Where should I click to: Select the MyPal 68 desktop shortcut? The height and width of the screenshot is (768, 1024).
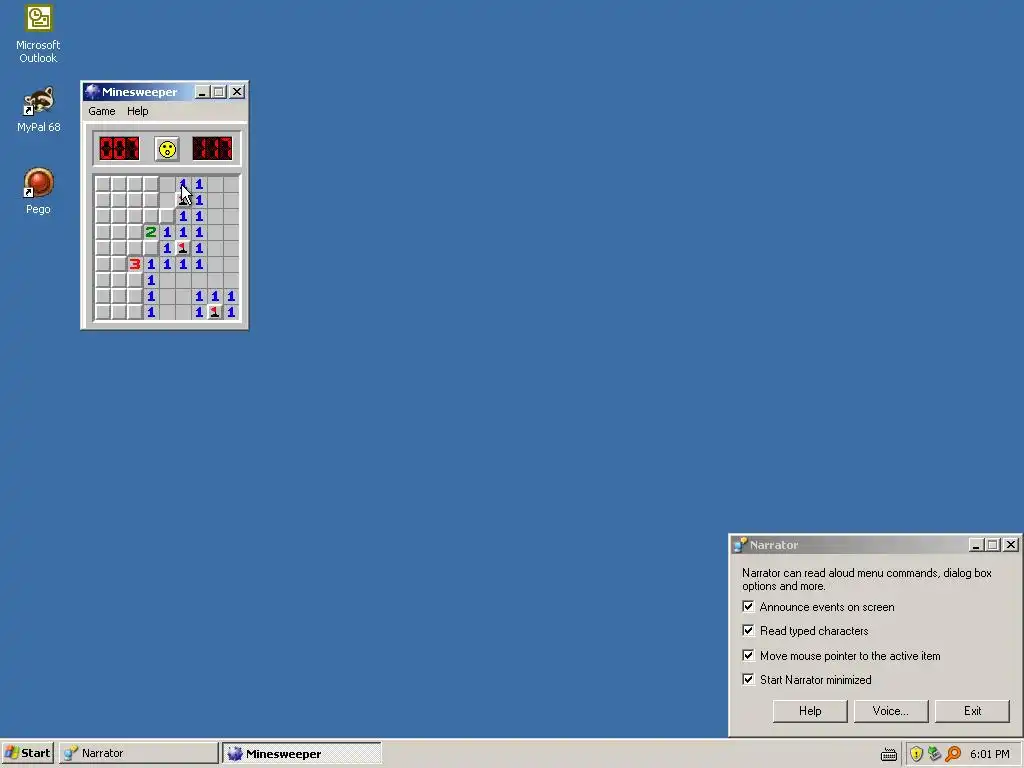click(38, 110)
